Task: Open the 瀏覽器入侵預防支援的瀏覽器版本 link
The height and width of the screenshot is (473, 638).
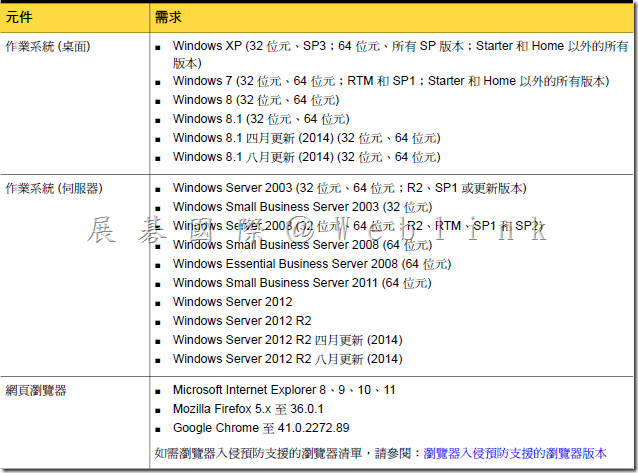Action: point(515,452)
